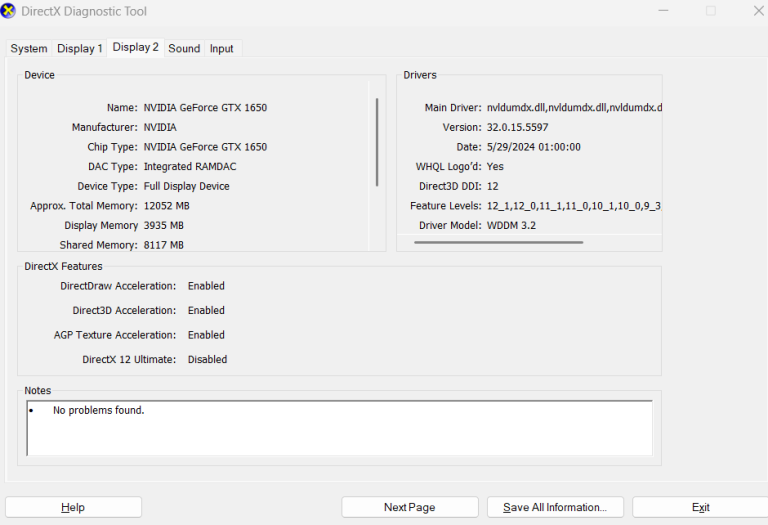Click the Help button
Image resolution: width=768 pixels, height=525 pixels.
(73, 507)
